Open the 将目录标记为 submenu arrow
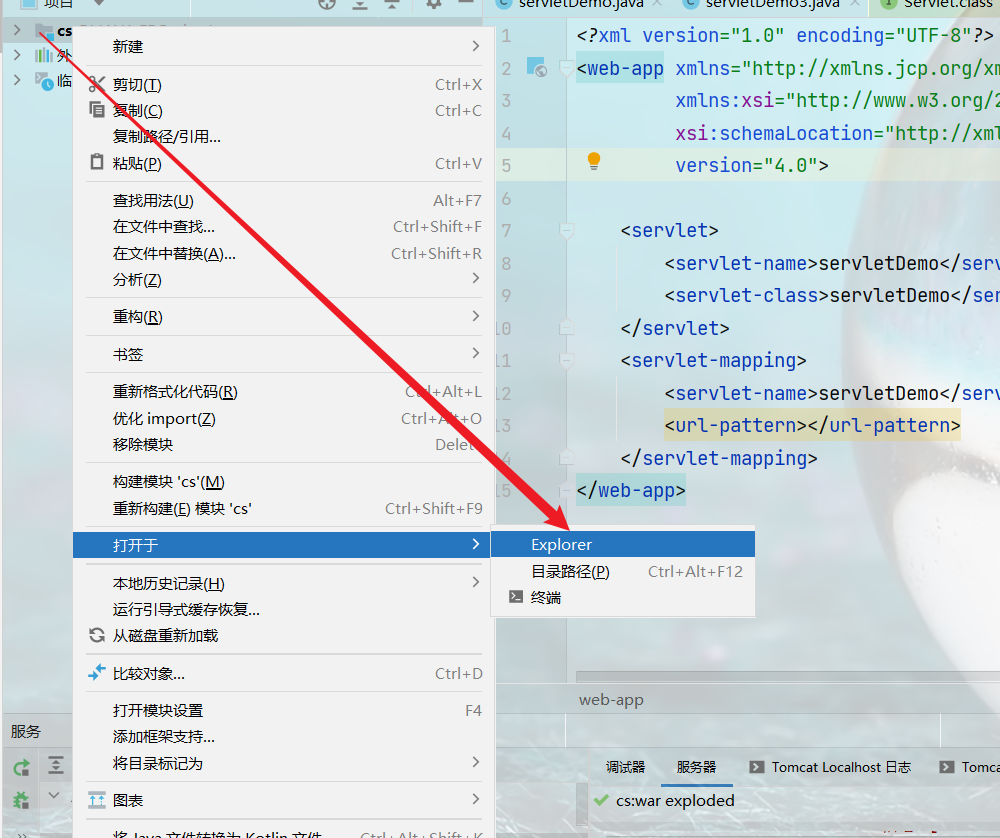The height and width of the screenshot is (838, 1000). 476,761
